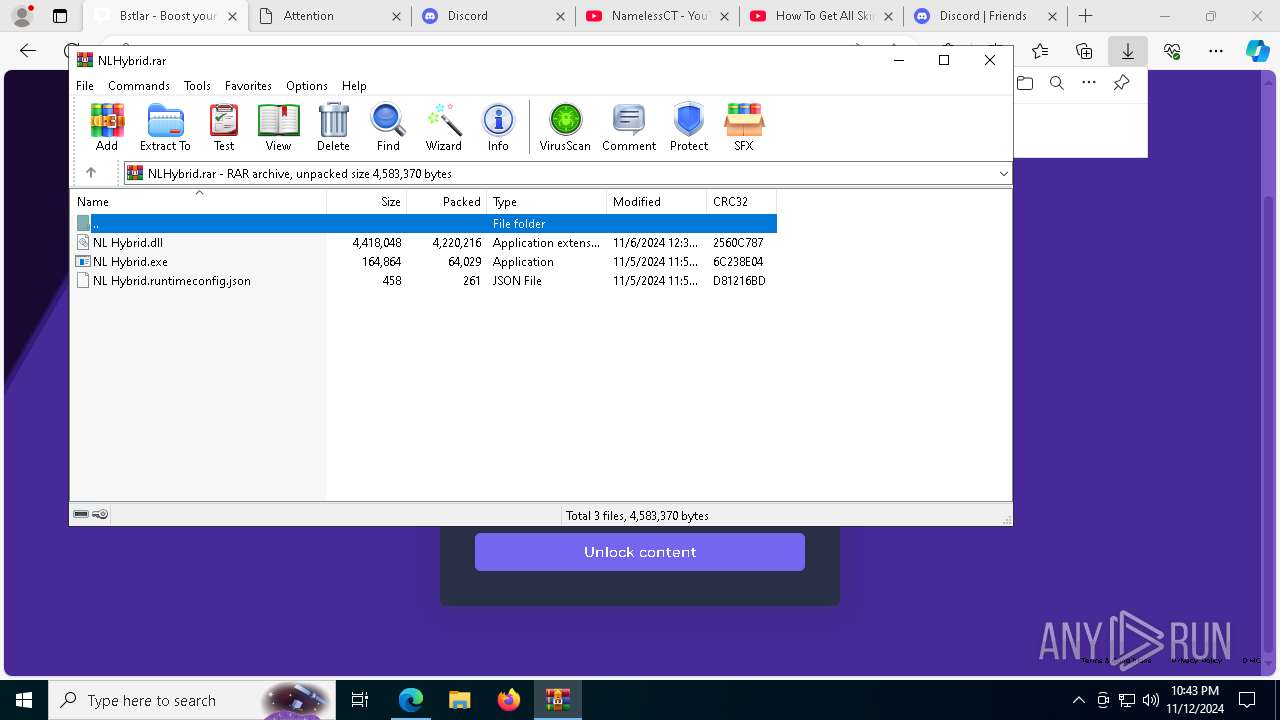Open the Find magnifier tool
This screenshot has height=720, width=1280.
[x=388, y=127]
